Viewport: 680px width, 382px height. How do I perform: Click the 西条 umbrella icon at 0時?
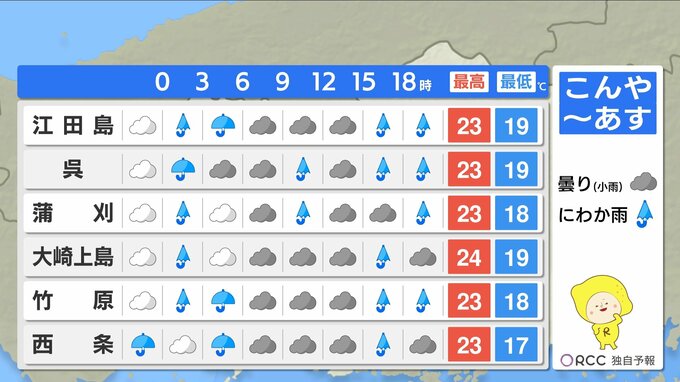pyautogui.click(x=143, y=345)
